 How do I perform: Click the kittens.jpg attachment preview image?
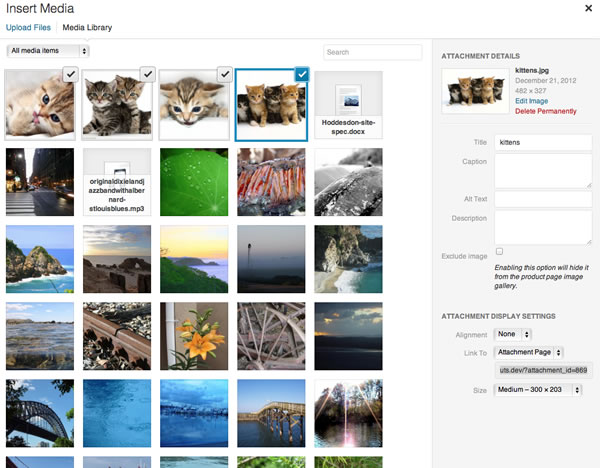476,91
